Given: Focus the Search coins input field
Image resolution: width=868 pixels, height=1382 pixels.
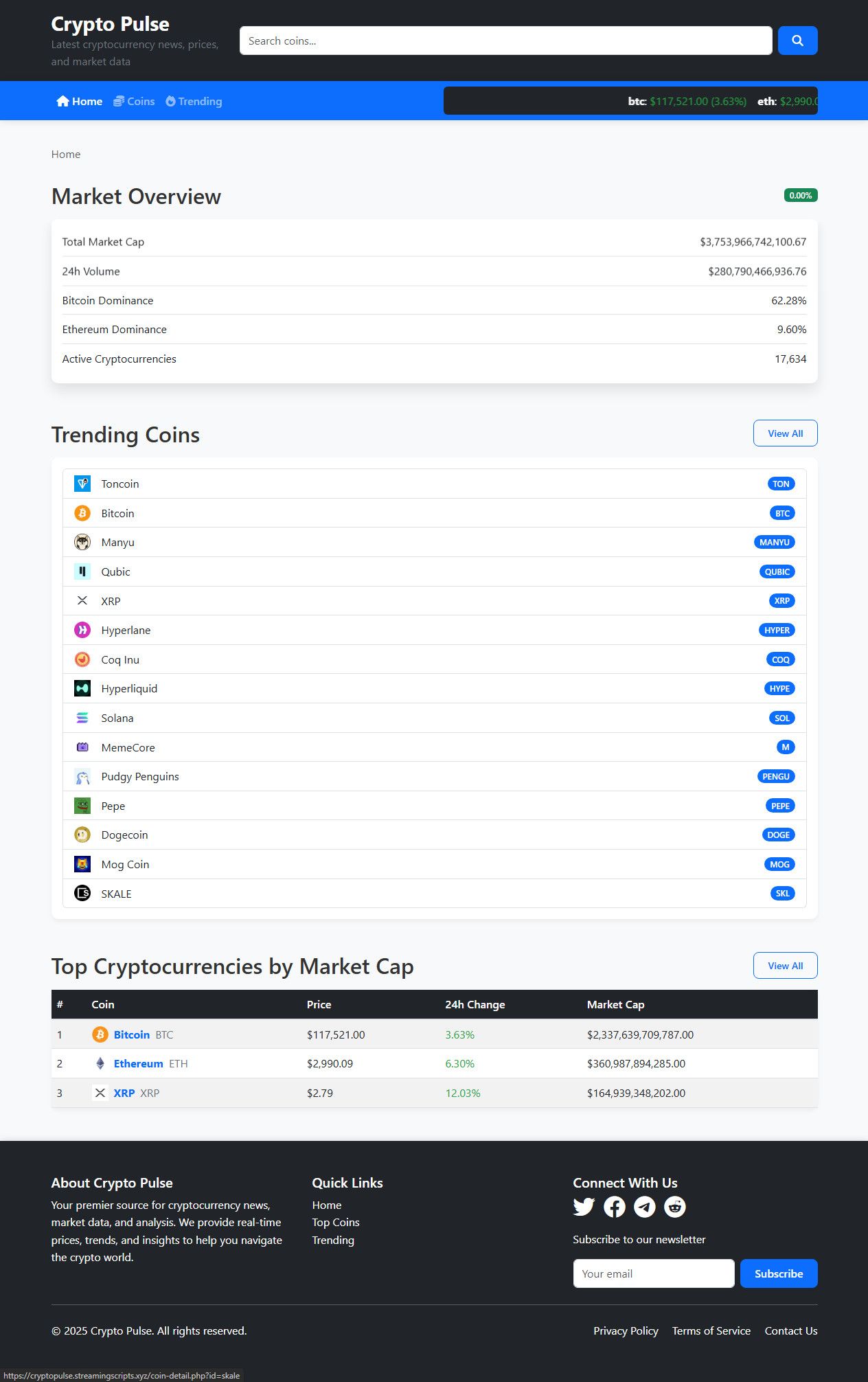Looking at the screenshot, I should point(505,41).
